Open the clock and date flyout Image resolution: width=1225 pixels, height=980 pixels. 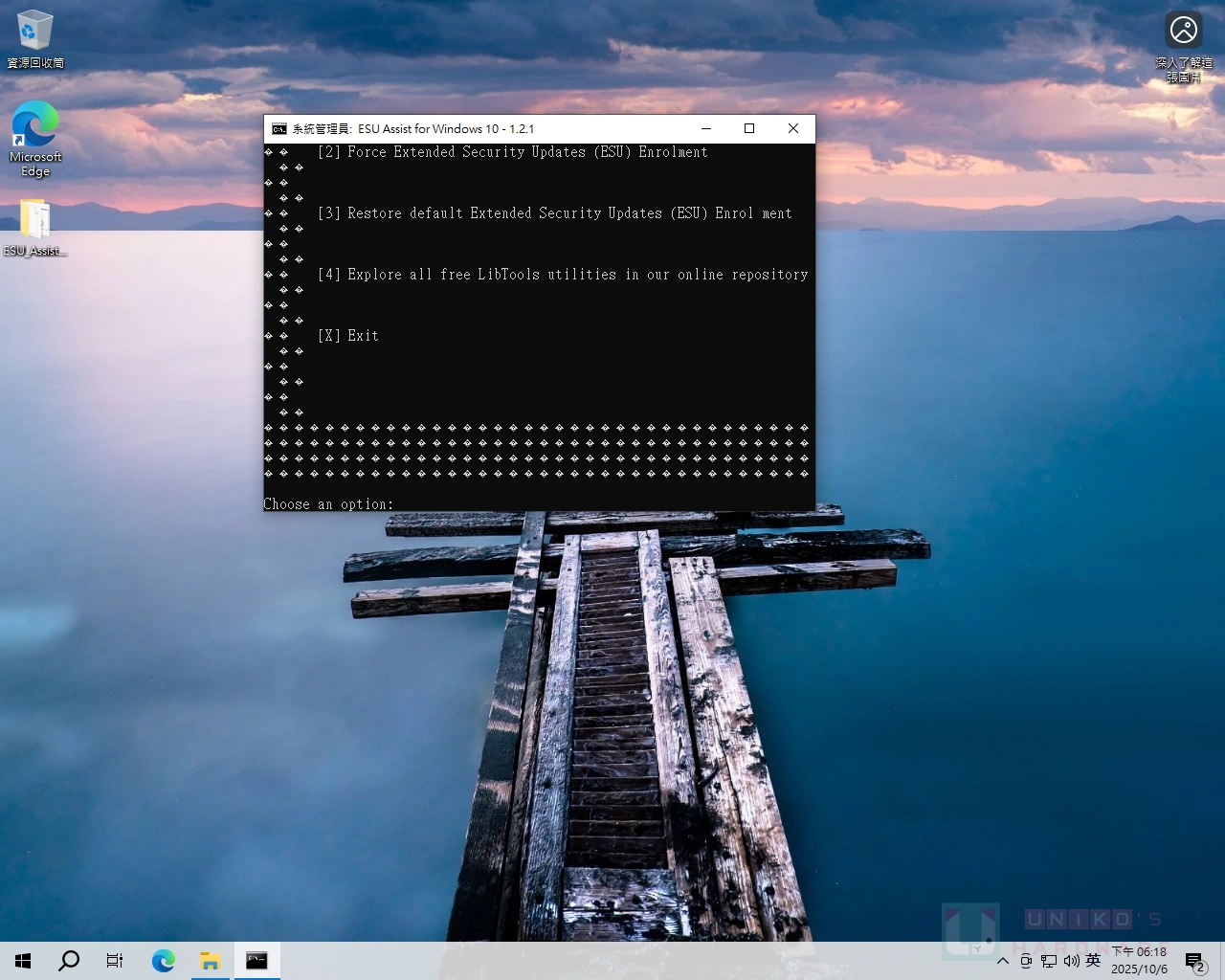pos(1139,961)
